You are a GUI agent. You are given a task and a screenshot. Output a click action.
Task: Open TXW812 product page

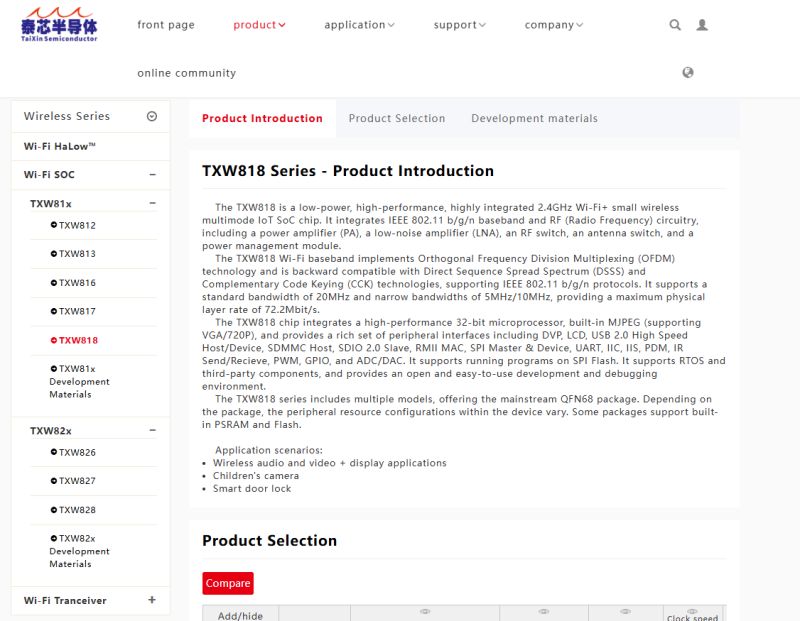77,225
